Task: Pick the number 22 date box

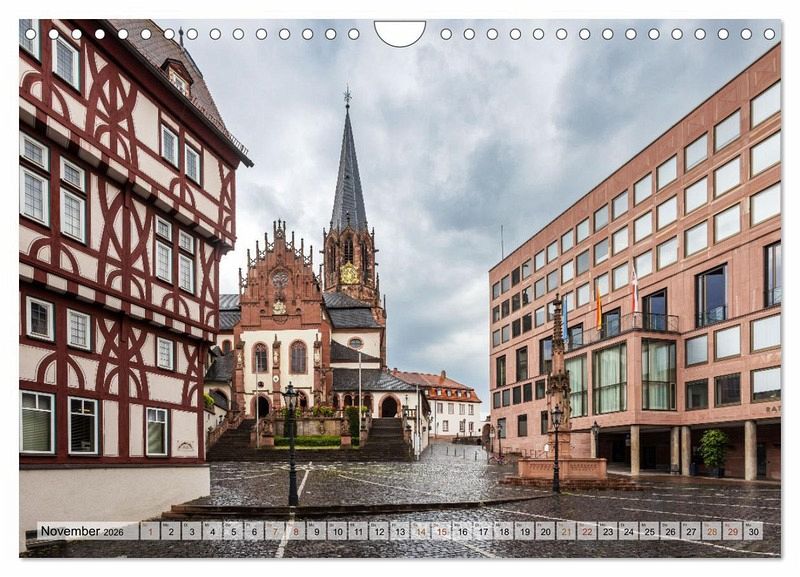Action: 587,531
